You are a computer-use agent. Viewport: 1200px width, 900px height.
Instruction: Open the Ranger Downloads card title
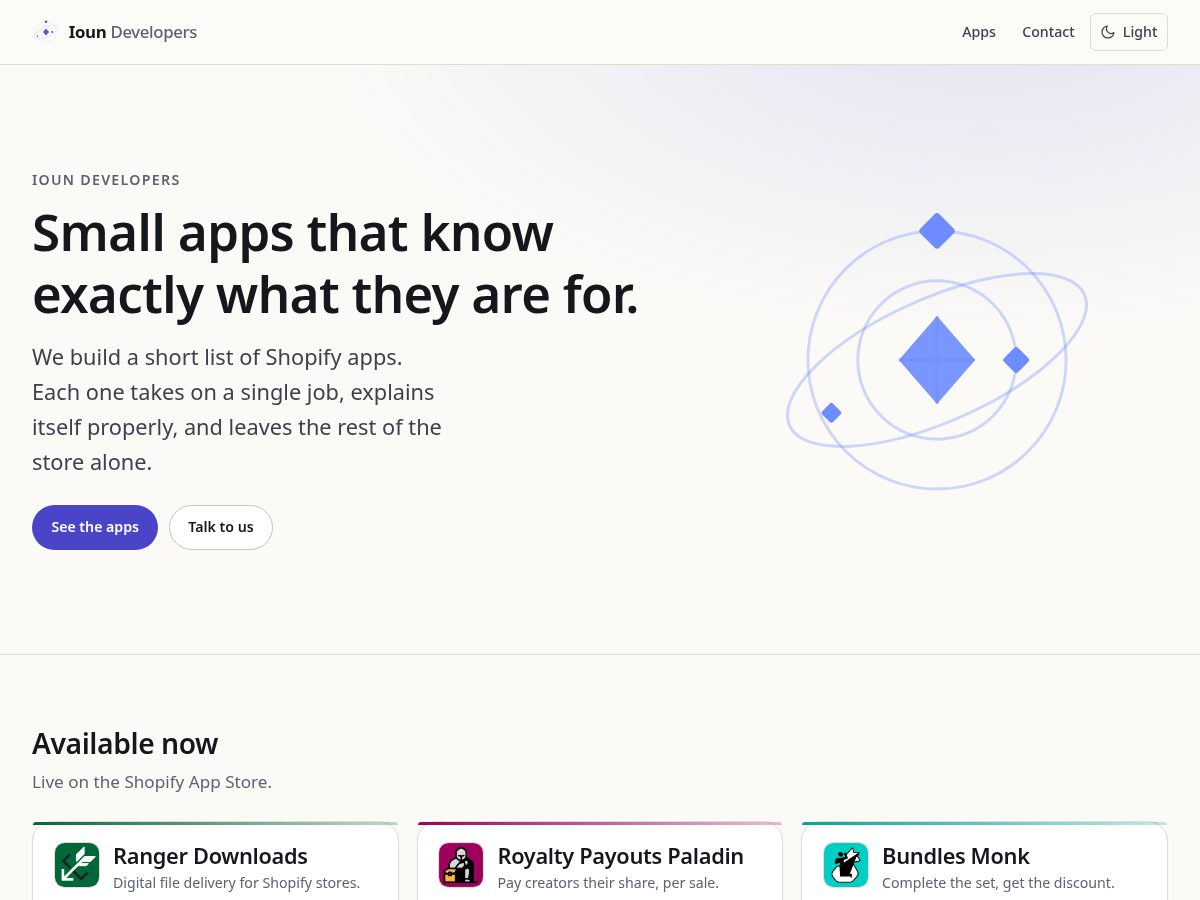[210, 856]
